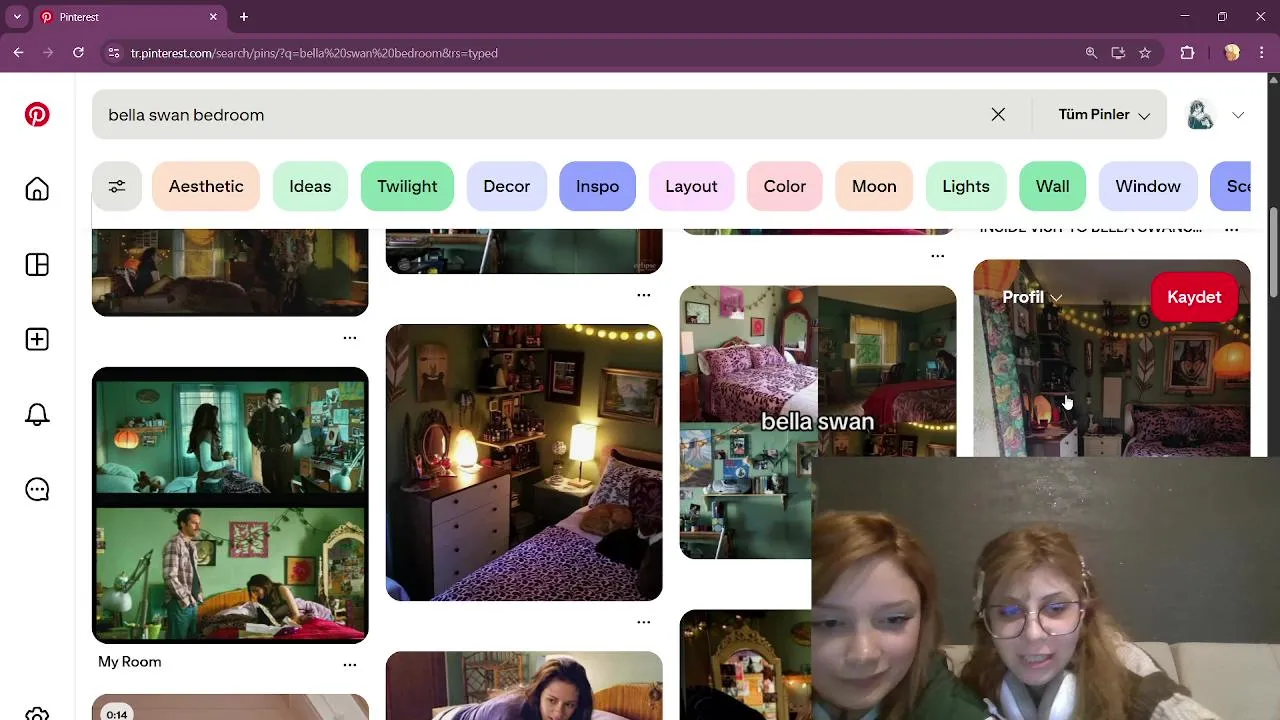Create a new pin with plus icon
1280x720 pixels.
[37, 339]
